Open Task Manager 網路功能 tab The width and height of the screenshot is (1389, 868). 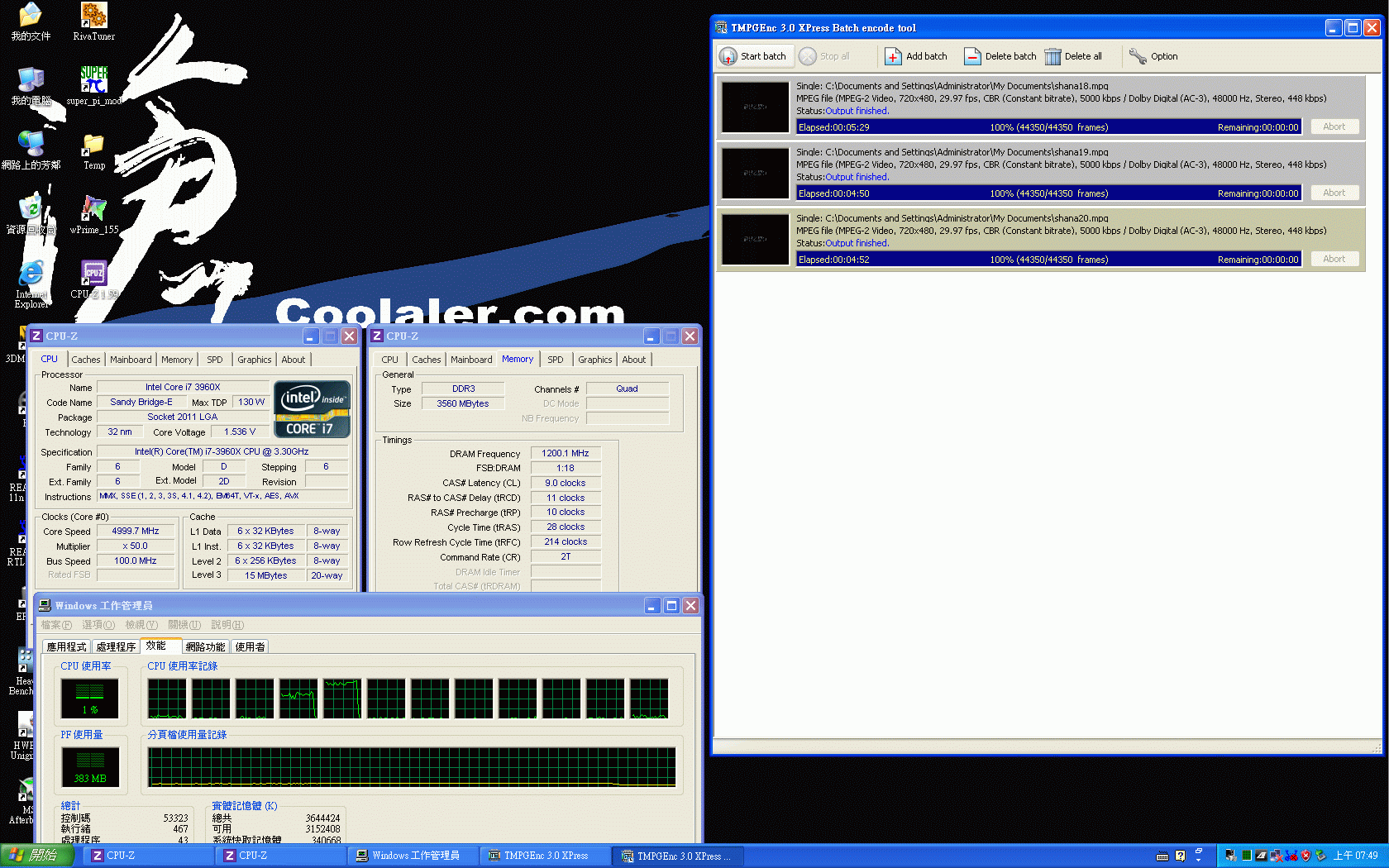pyautogui.click(x=205, y=646)
